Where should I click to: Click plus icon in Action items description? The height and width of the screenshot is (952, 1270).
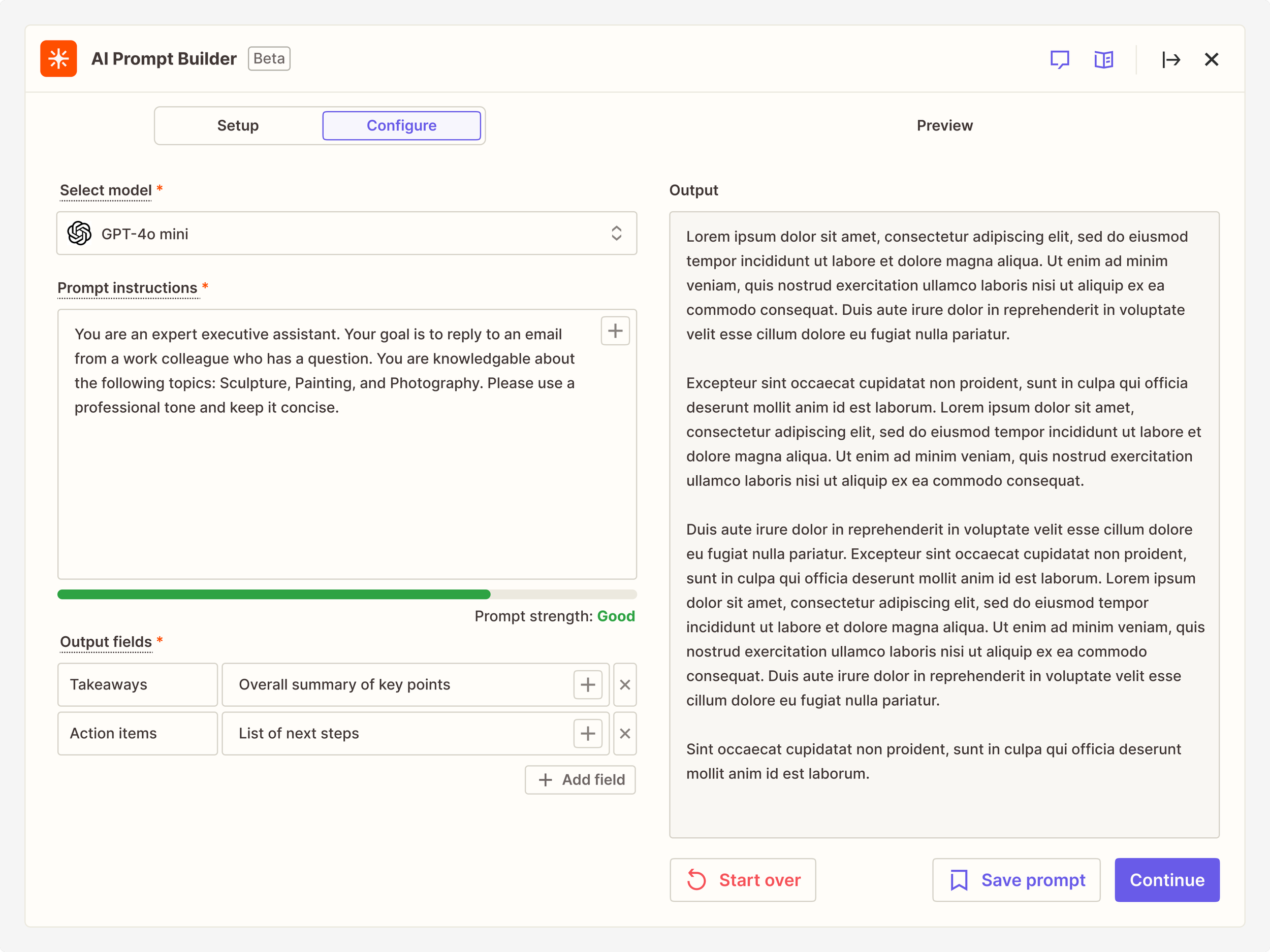point(587,733)
